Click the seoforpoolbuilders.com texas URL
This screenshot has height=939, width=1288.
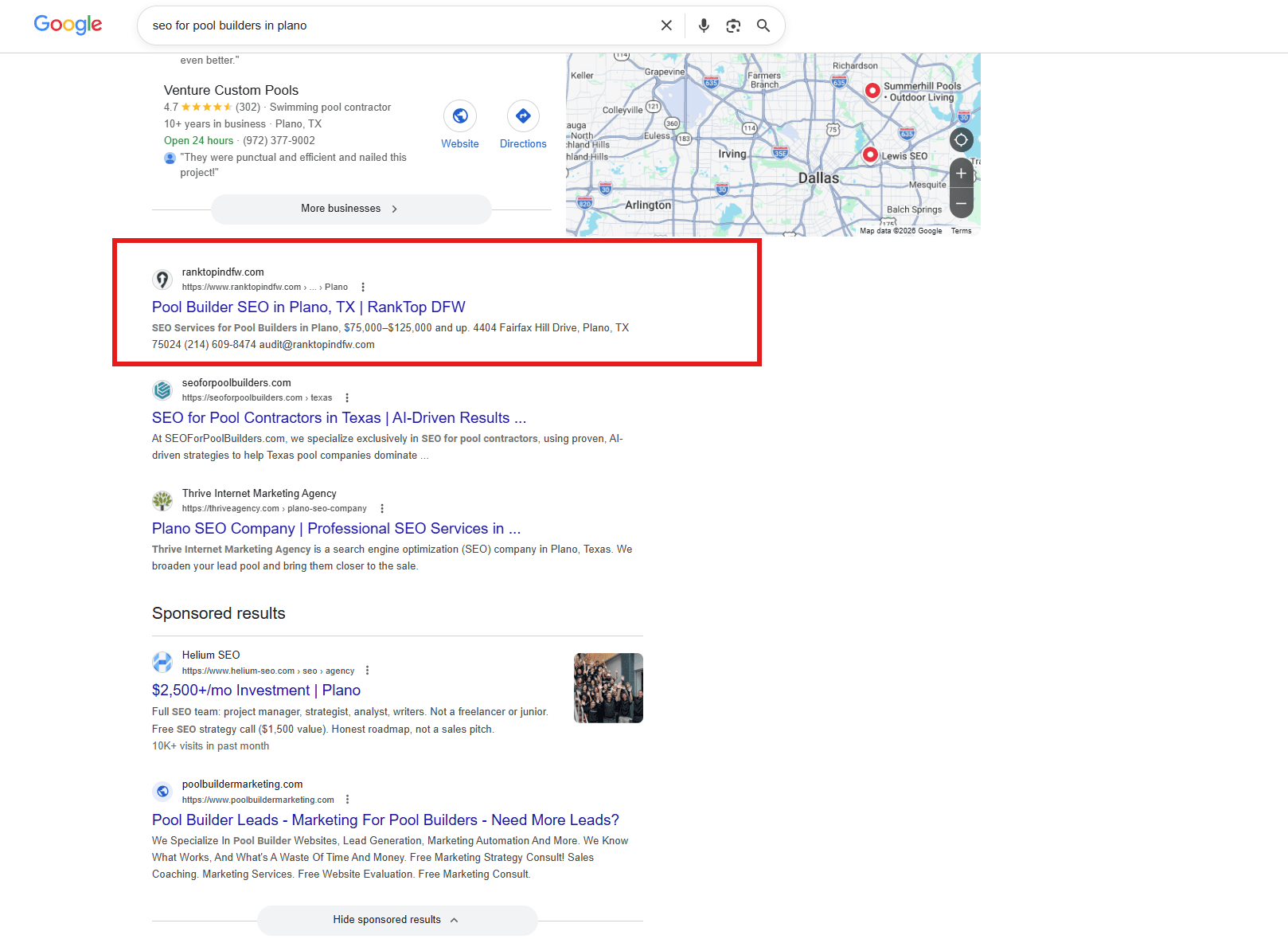coord(257,398)
